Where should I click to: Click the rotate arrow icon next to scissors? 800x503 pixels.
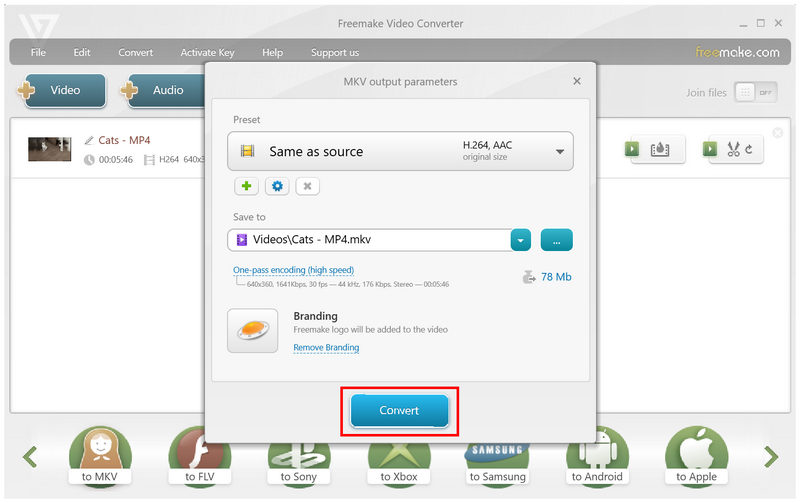[748, 149]
